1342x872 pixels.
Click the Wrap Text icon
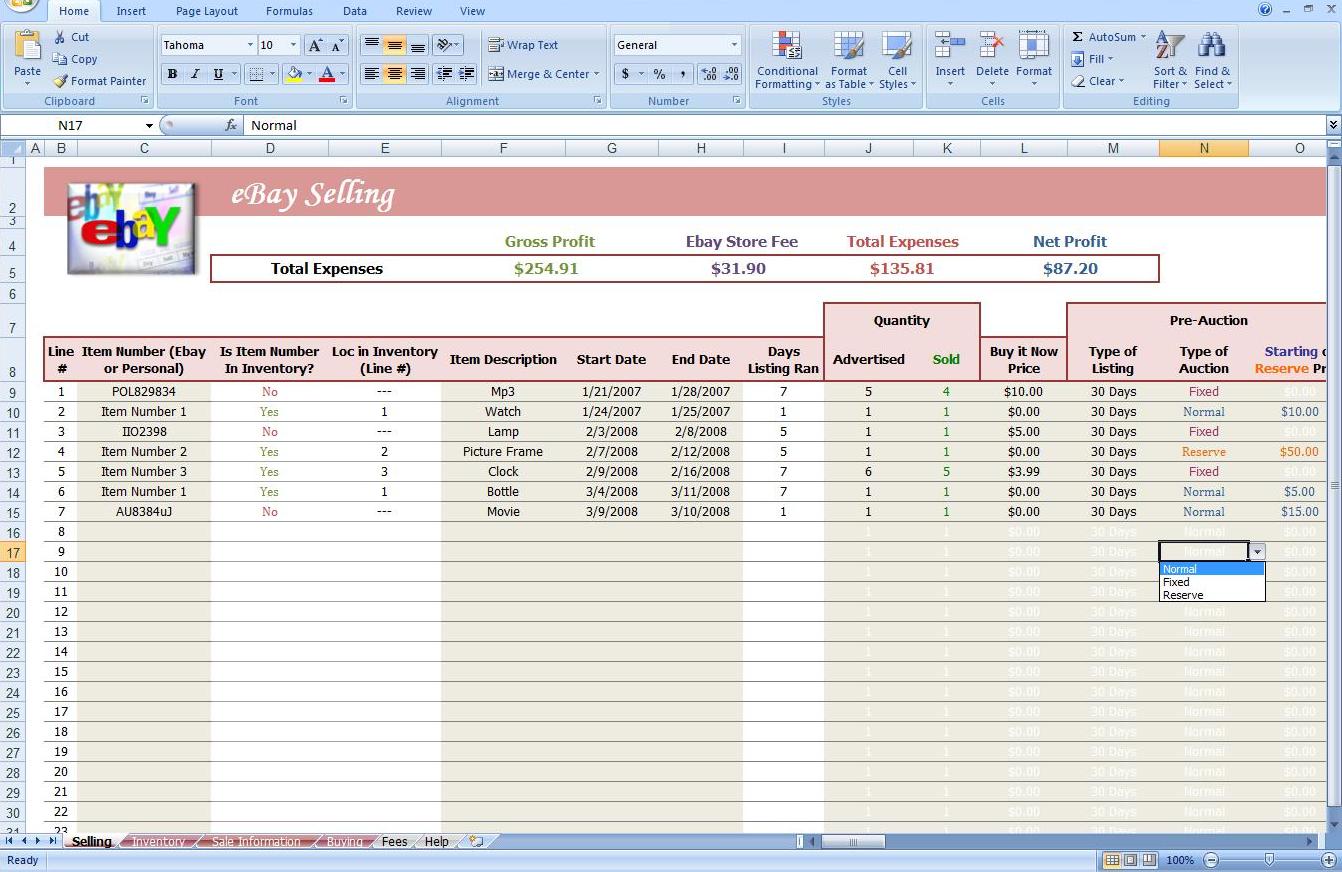[523, 45]
